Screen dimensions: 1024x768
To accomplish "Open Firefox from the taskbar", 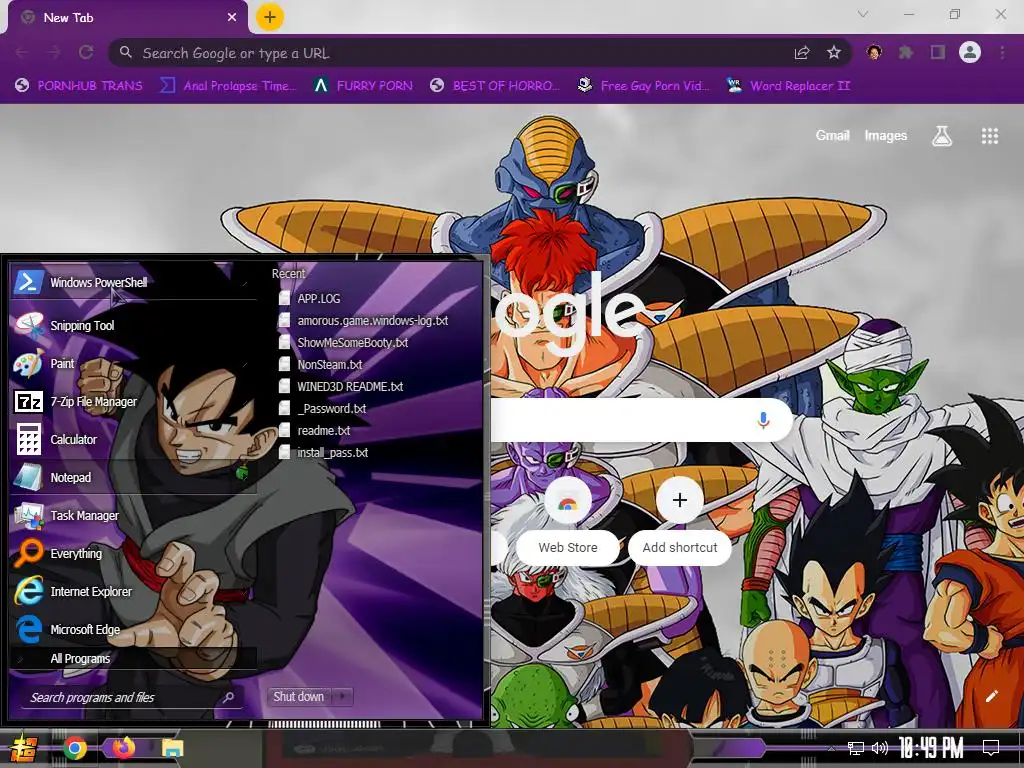I will [x=123, y=748].
